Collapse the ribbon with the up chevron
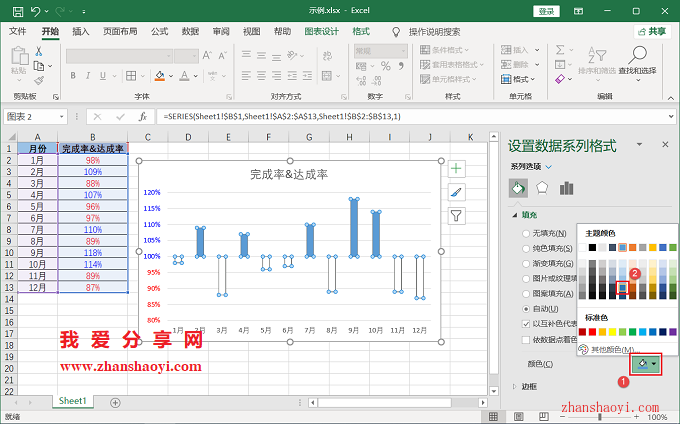The image size is (680, 424). (x=670, y=98)
